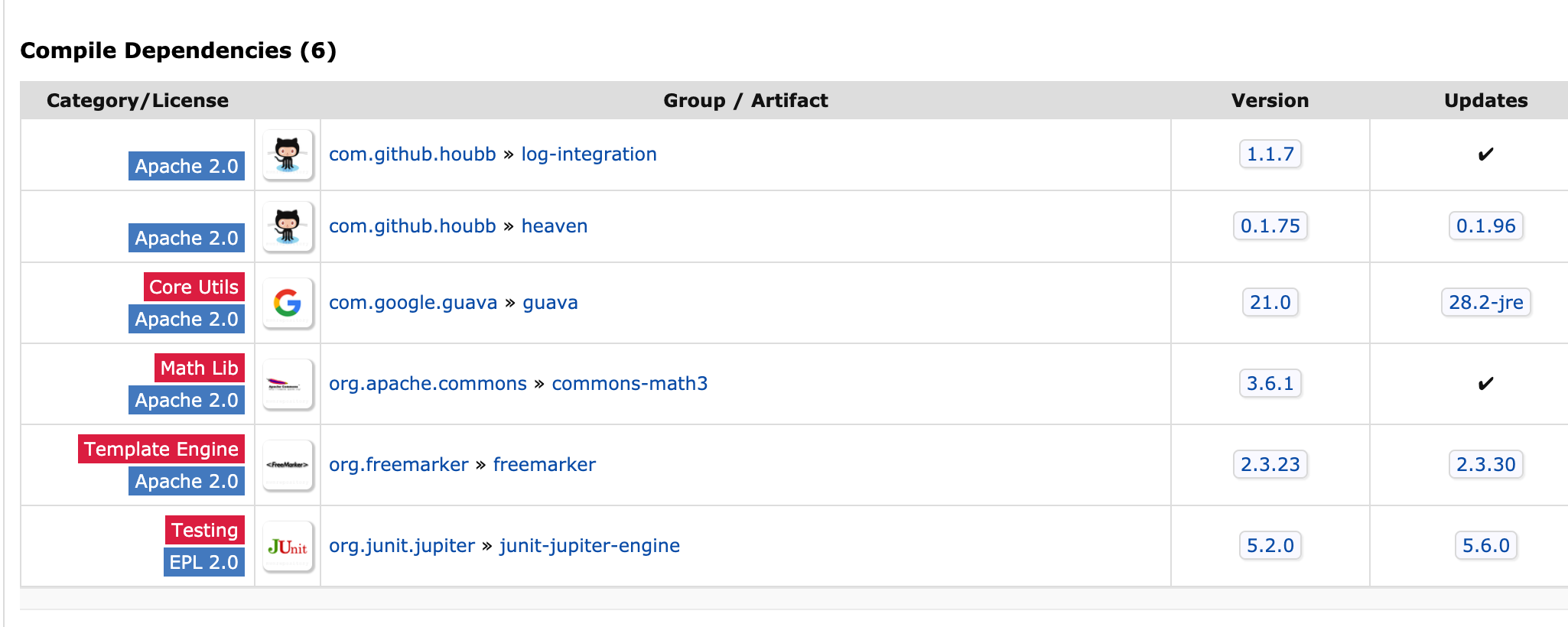The height and width of the screenshot is (627, 1568).
Task: Open junit version 5.2.0 badge
Action: tap(1270, 546)
